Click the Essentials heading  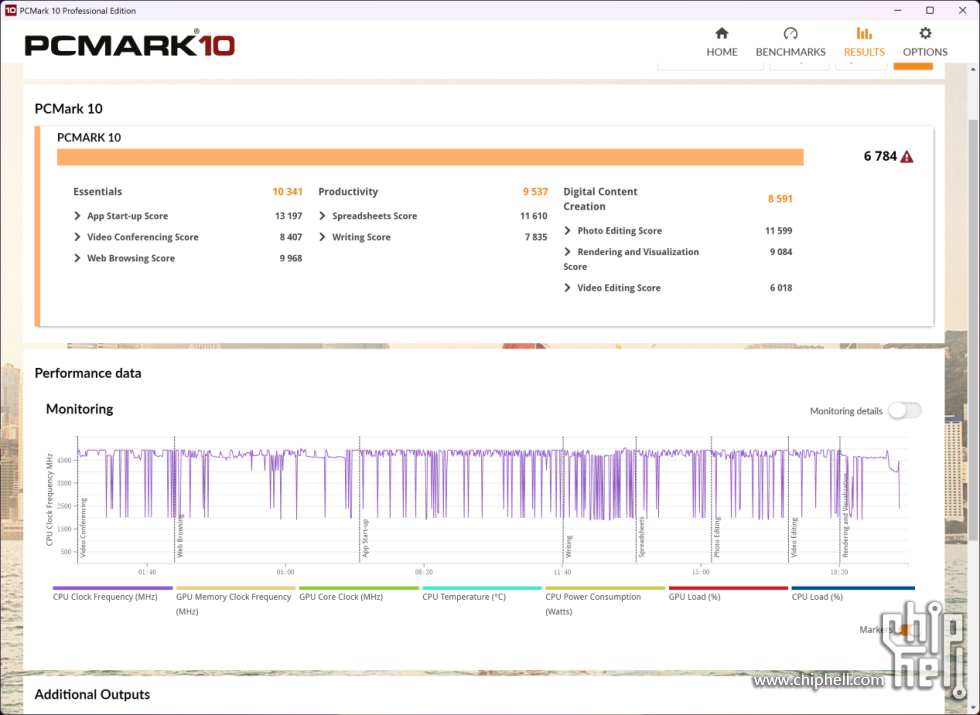coord(98,191)
